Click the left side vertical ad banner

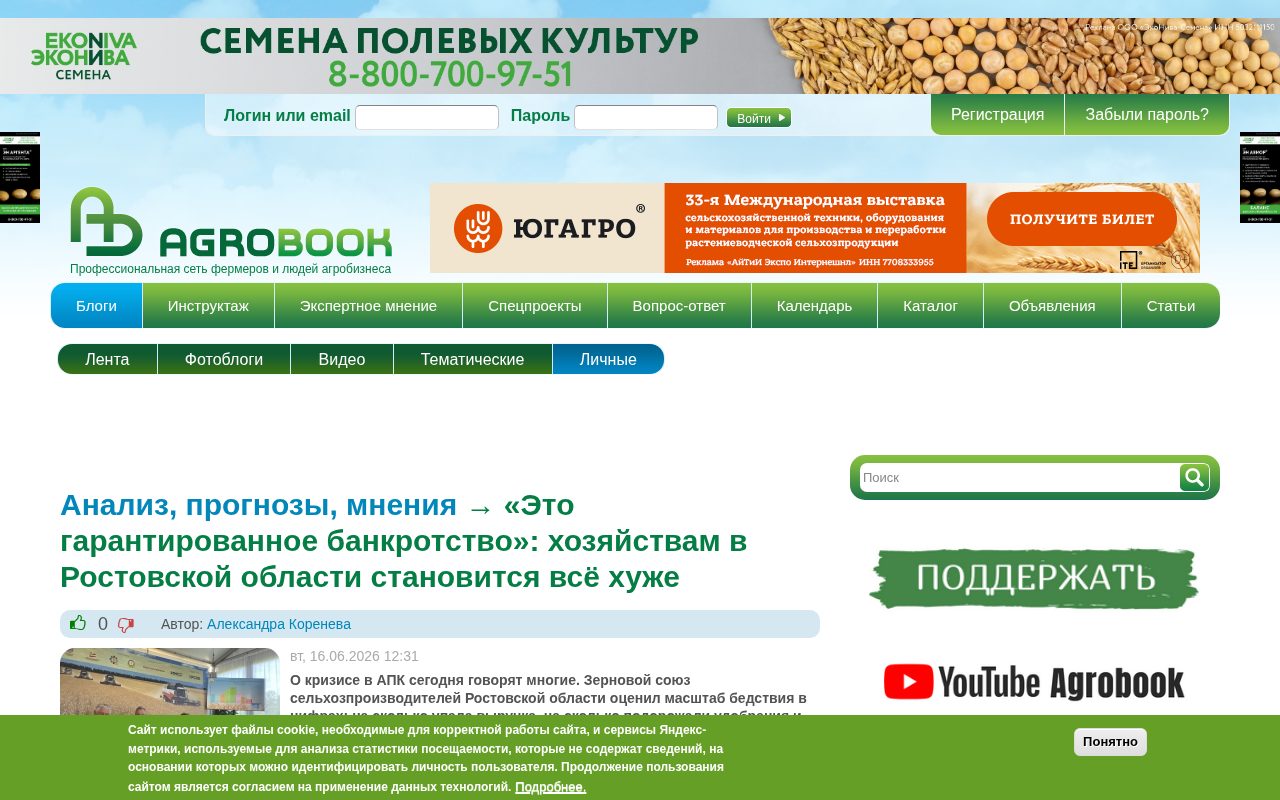pyautogui.click(x=20, y=177)
